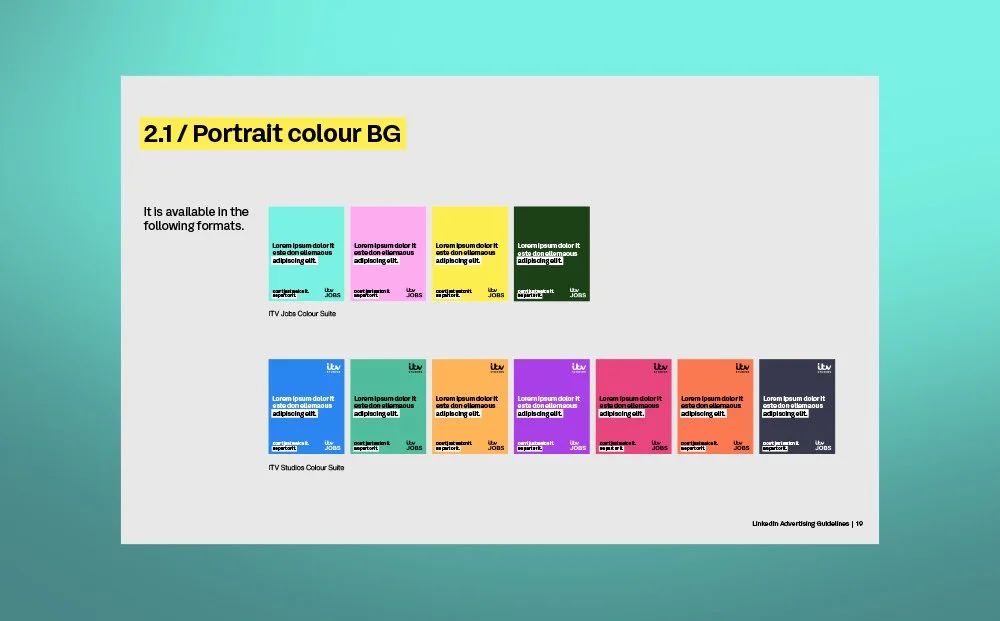The width and height of the screenshot is (1000, 621).
Task: Select the purple ITV Studios portrait template
Action: [551, 405]
